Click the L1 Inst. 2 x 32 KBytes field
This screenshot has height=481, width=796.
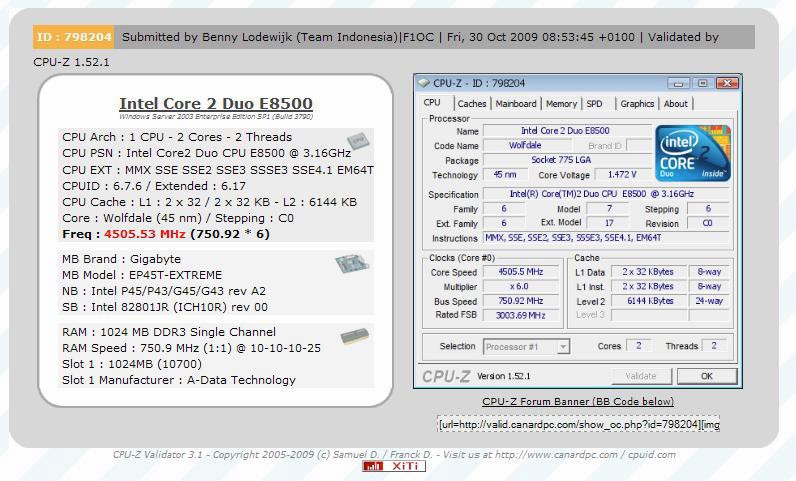[649, 286]
